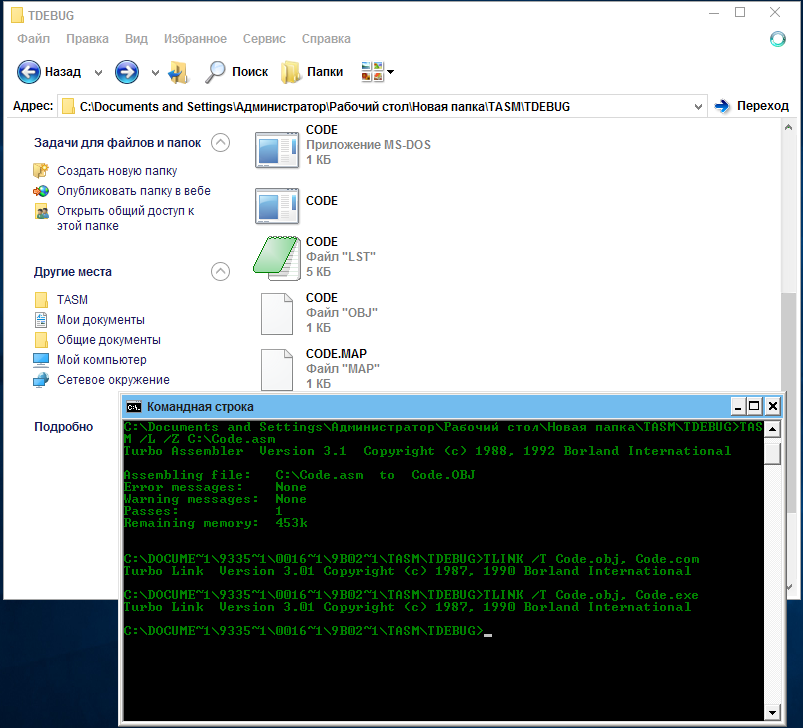Click the Up folder level icon

click(x=179, y=72)
